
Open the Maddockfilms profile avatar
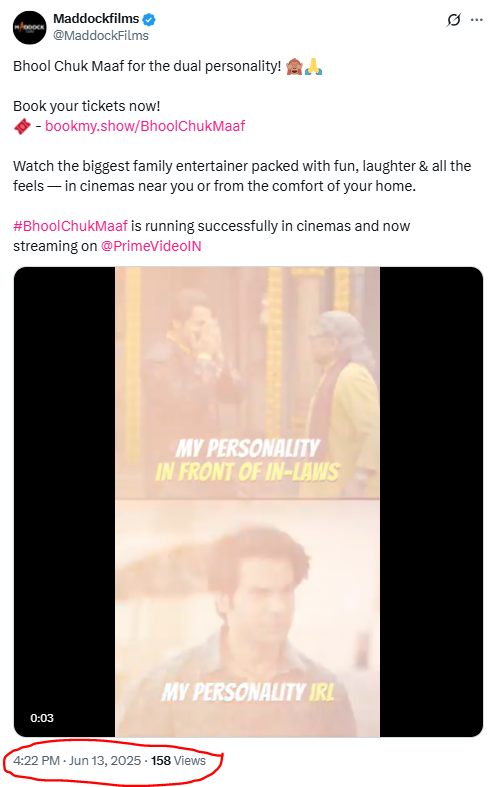[30, 28]
